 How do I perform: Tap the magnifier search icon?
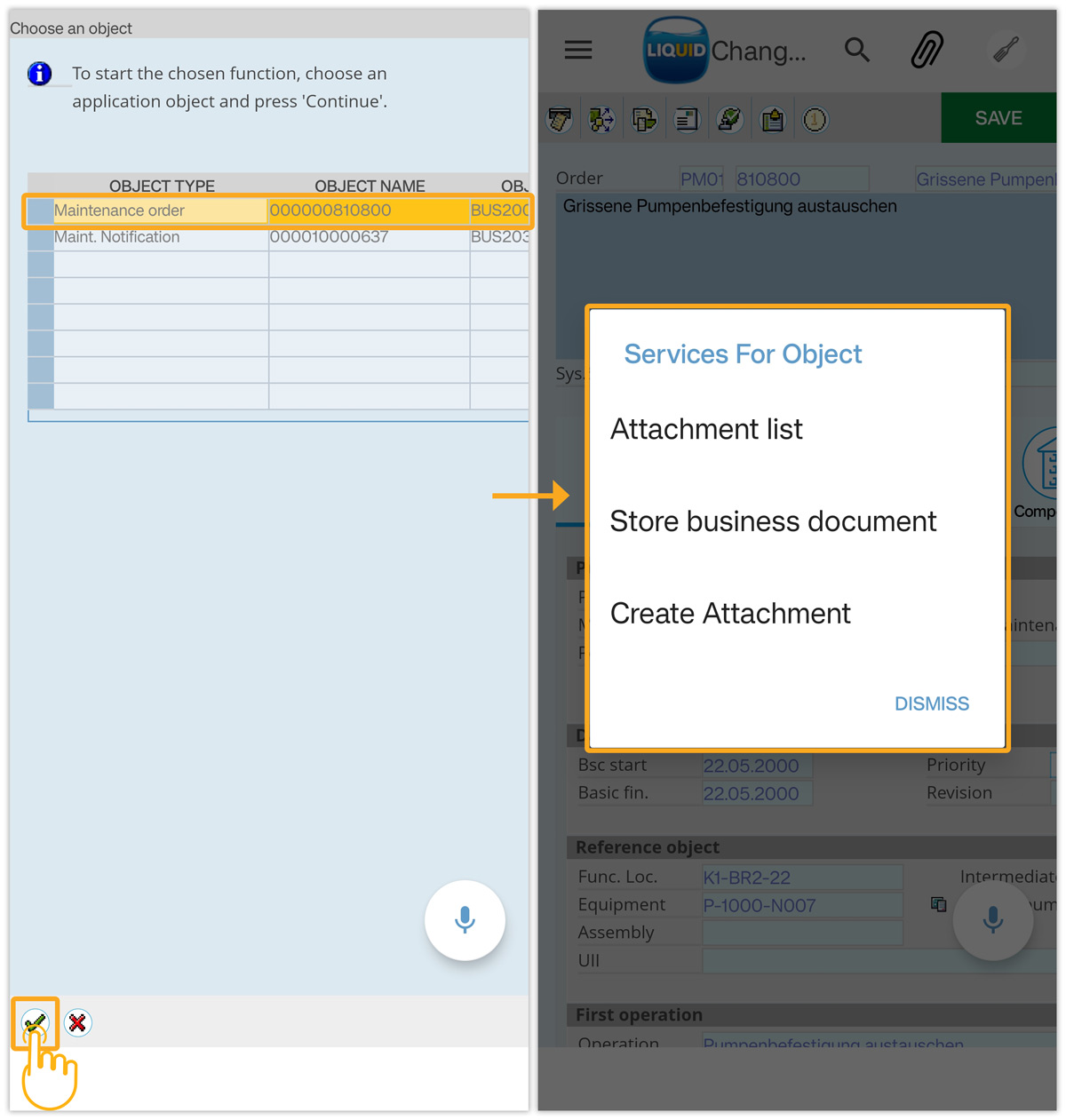856,50
